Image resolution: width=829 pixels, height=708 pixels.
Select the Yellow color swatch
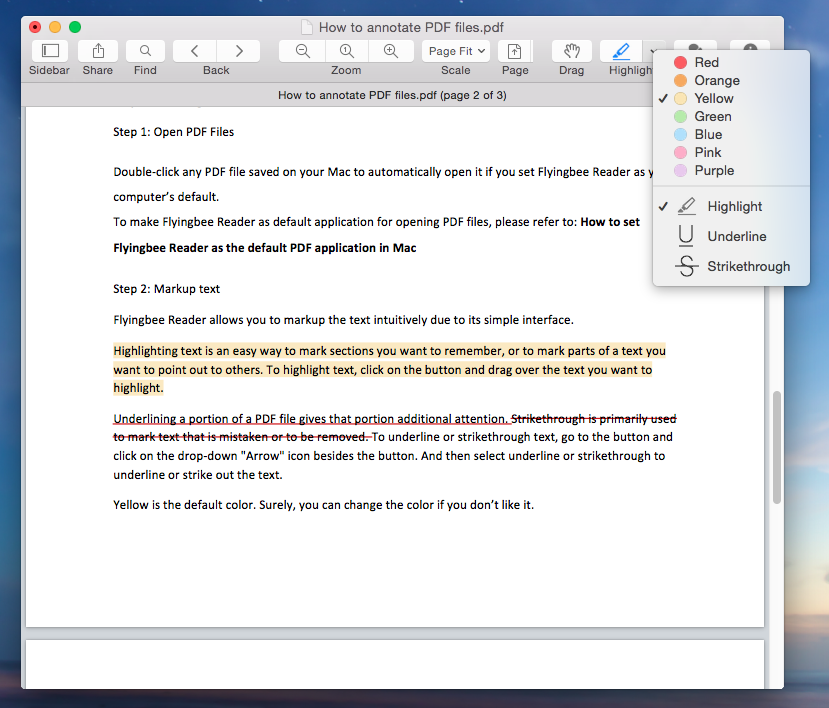tap(680, 98)
